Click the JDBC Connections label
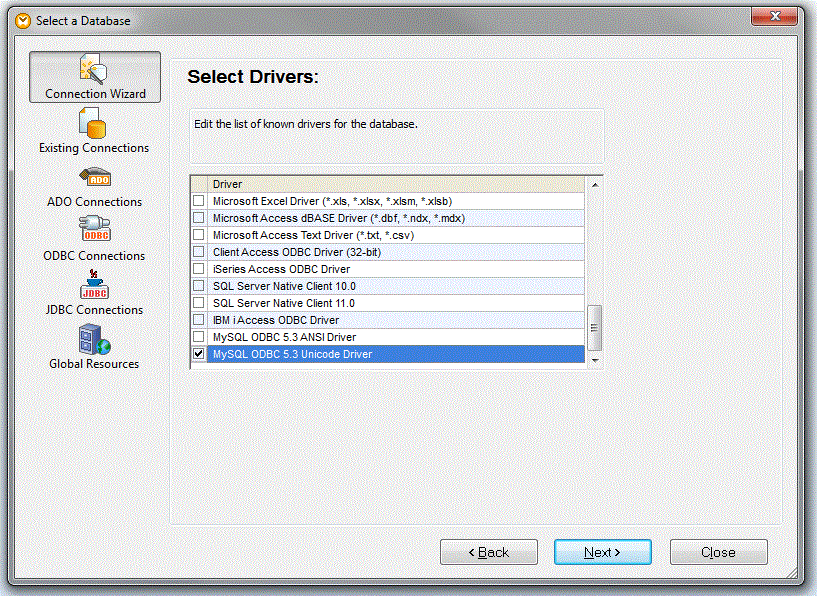817x596 pixels. click(94, 309)
